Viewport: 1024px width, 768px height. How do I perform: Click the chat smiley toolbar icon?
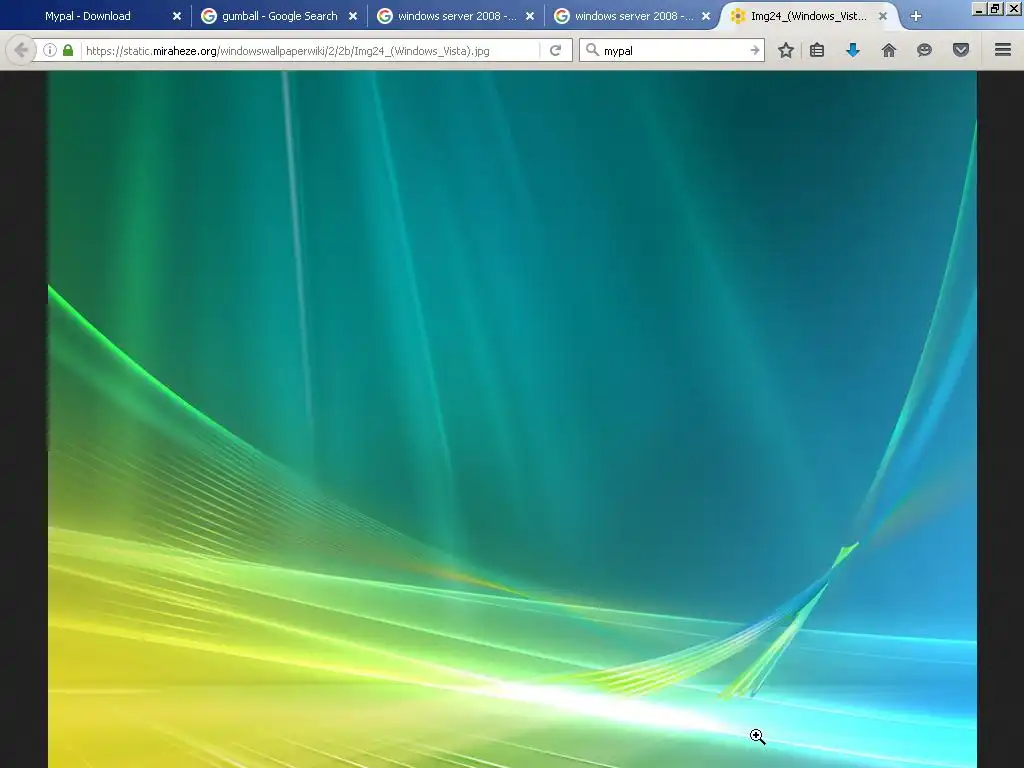[924, 50]
